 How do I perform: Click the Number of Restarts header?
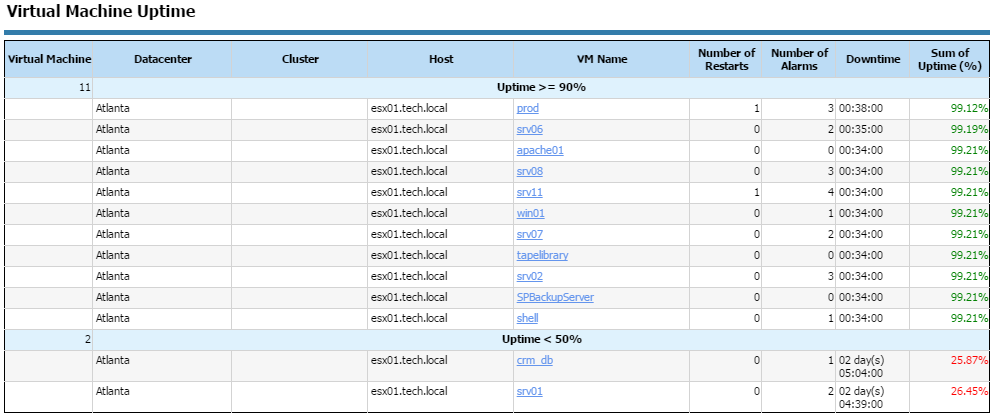pos(726,59)
